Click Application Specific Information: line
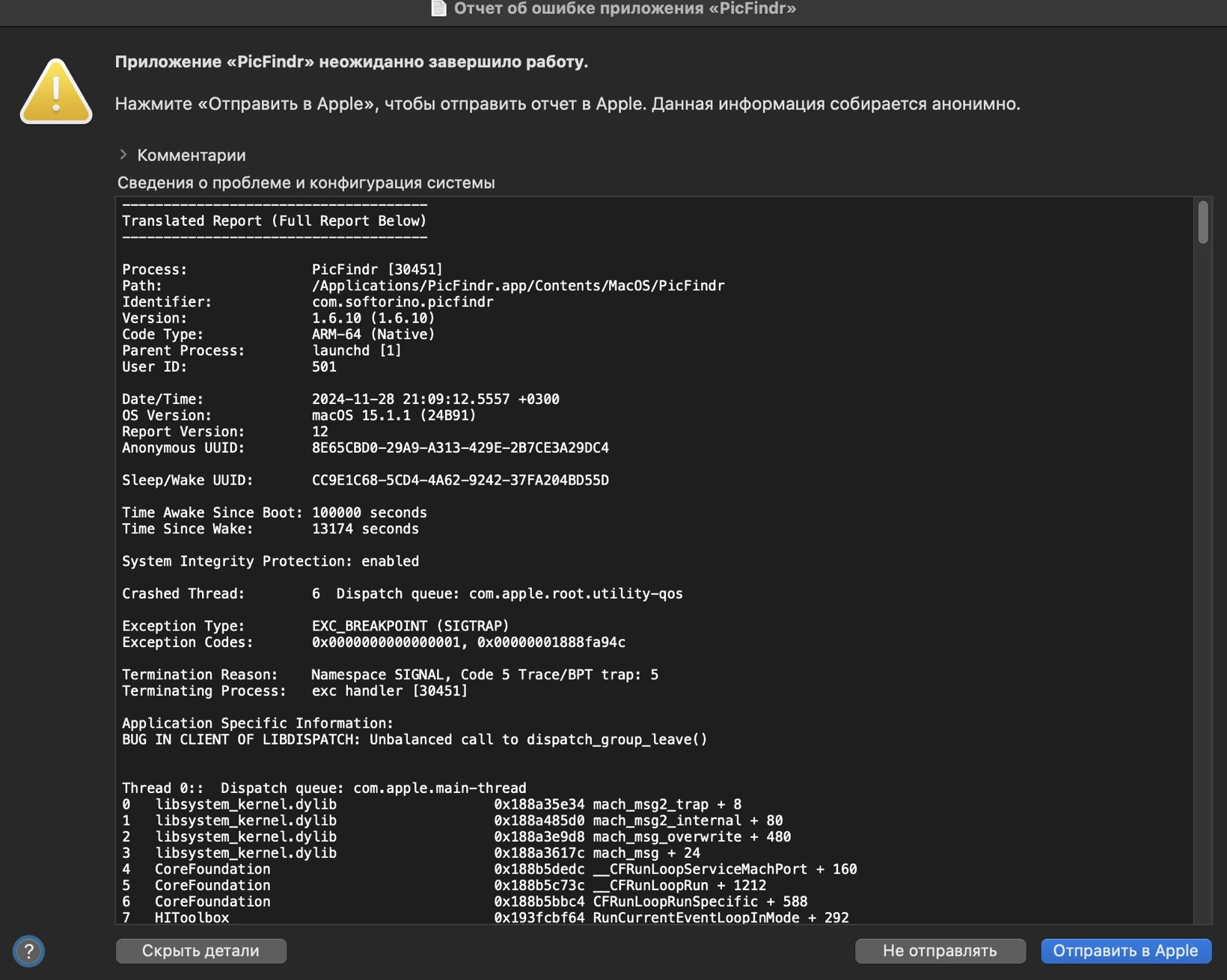This screenshot has width=1227, height=980. (257, 723)
